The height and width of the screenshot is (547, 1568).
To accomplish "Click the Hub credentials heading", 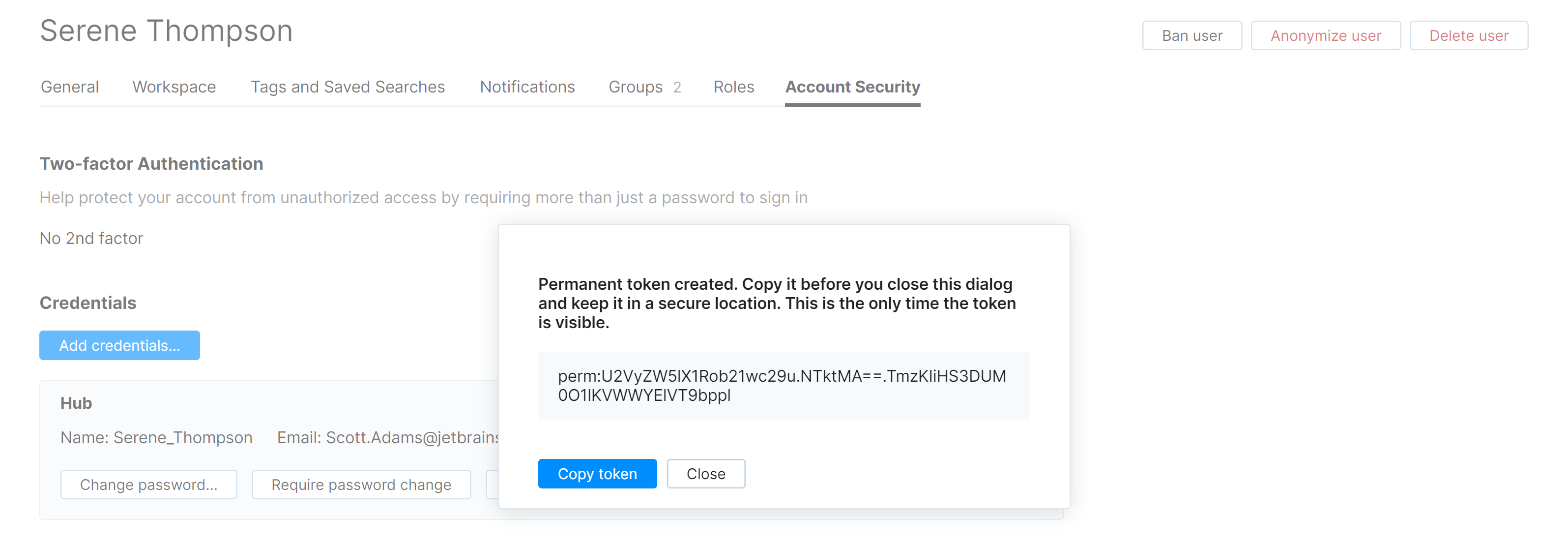I will (x=76, y=403).
